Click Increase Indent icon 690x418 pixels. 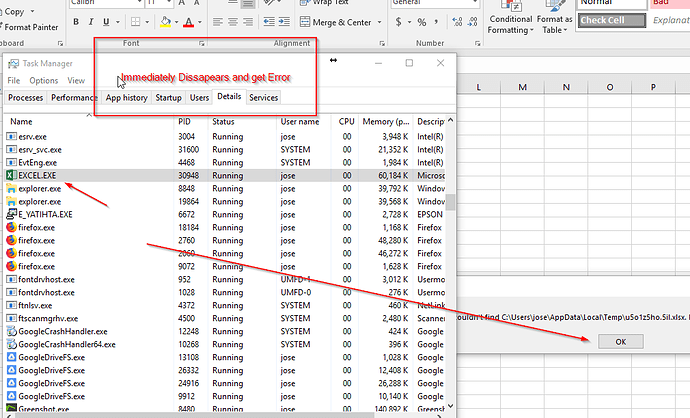coord(284,22)
